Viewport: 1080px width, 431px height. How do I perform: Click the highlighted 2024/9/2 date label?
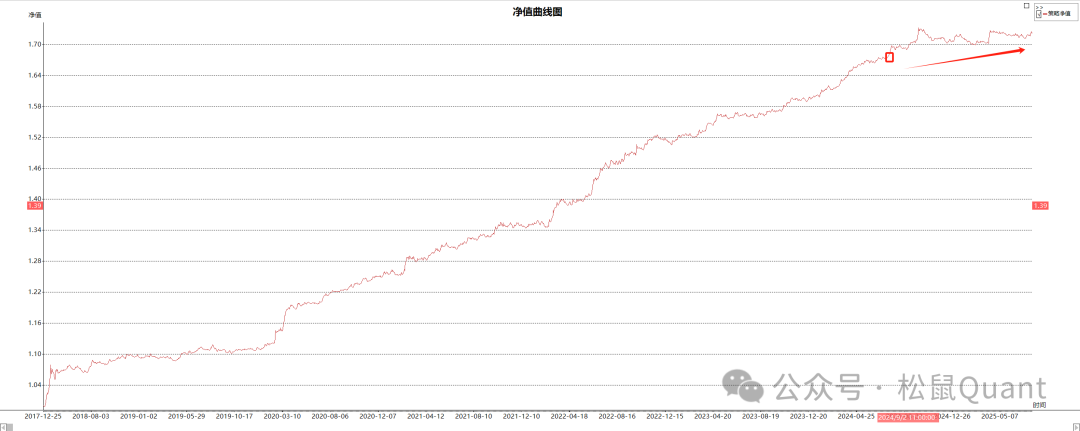[907, 416]
